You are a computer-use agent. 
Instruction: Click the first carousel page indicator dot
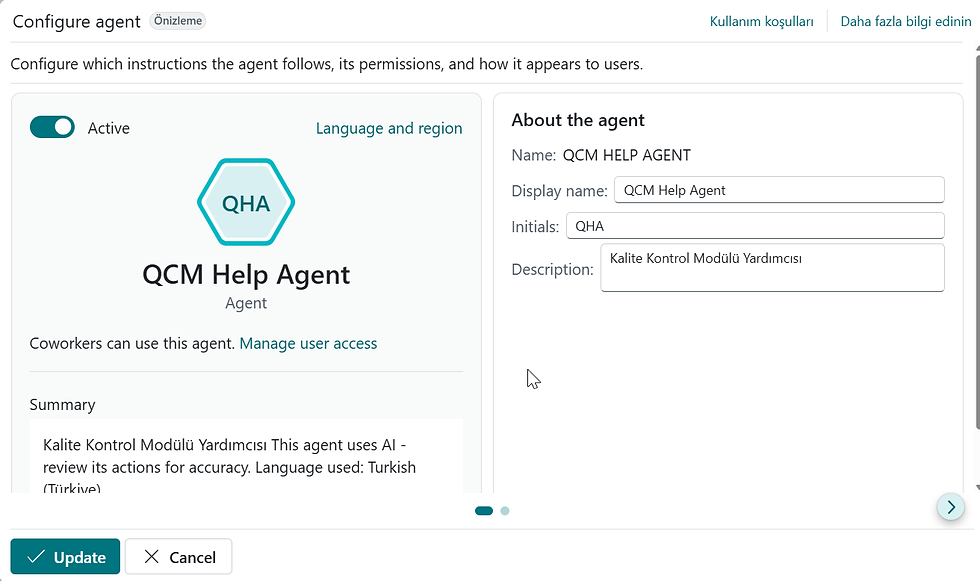pos(483,510)
